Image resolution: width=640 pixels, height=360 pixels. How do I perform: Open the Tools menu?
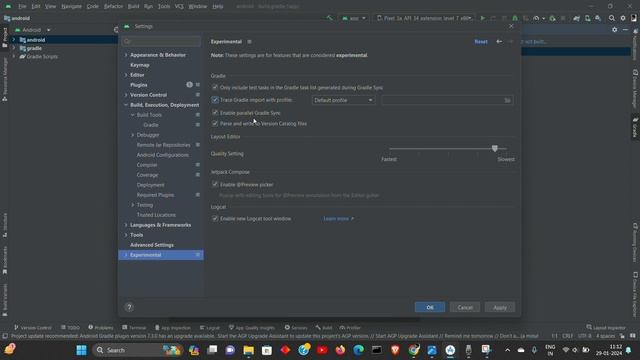coord(164,7)
